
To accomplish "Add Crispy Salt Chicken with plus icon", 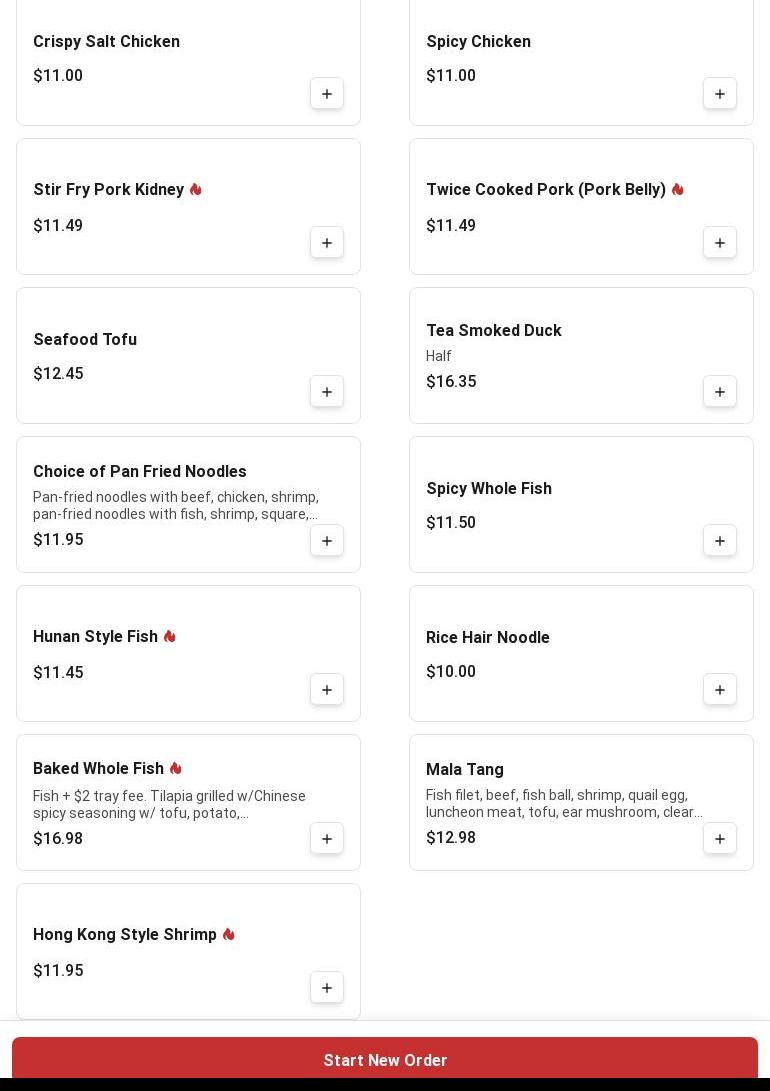I will (327, 94).
